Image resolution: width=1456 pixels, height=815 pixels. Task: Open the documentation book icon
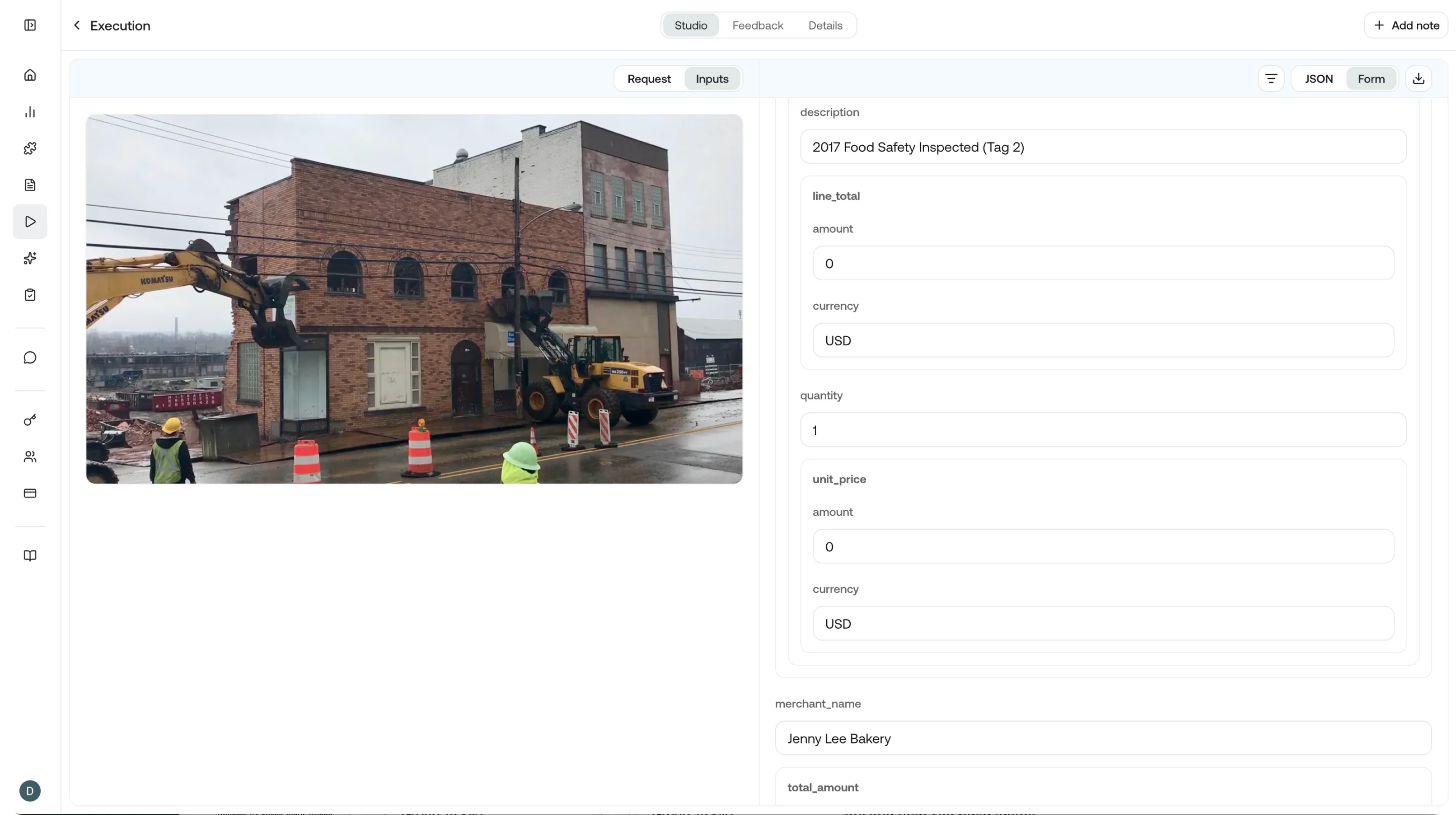[30, 556]
